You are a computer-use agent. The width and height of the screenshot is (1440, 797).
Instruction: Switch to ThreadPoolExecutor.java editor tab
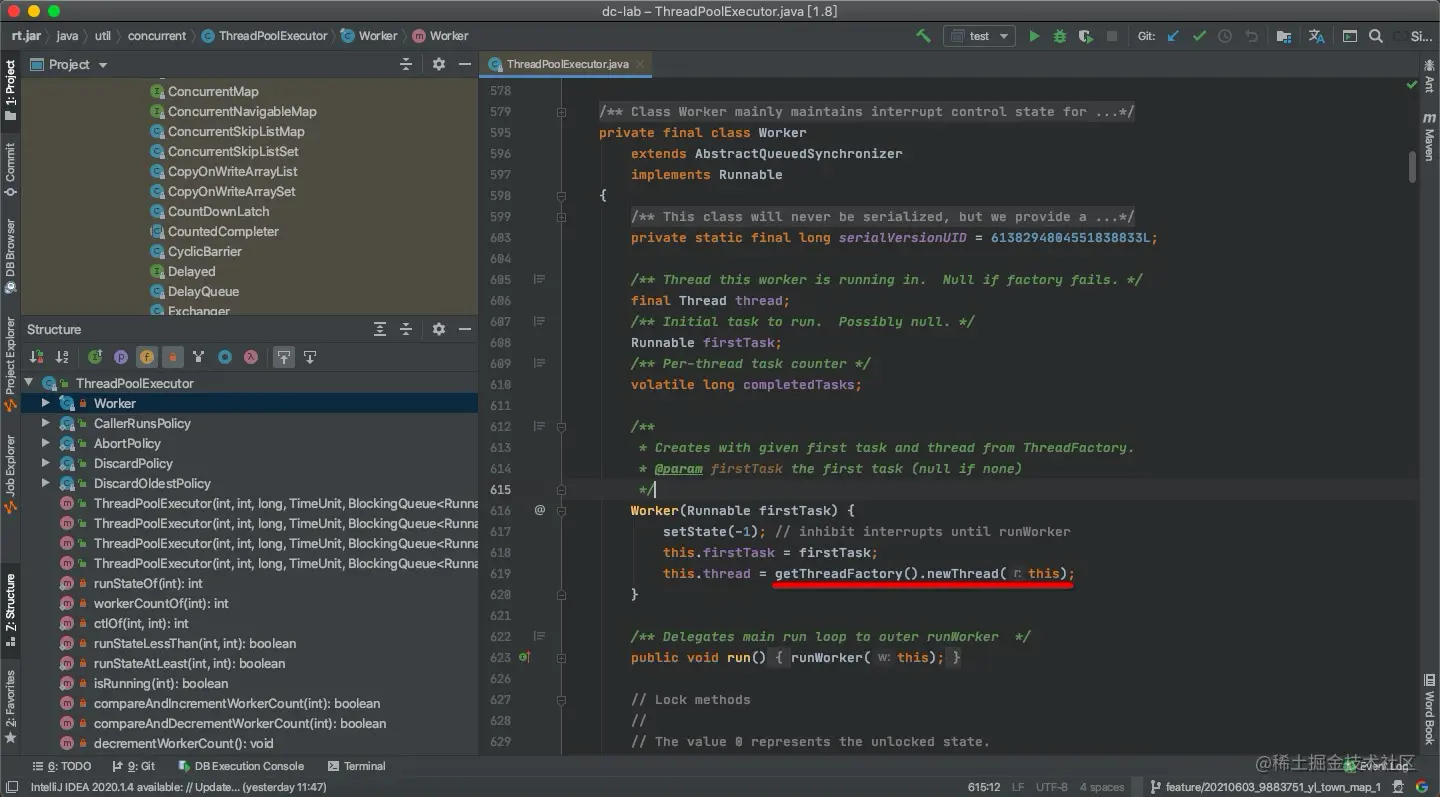567,64
